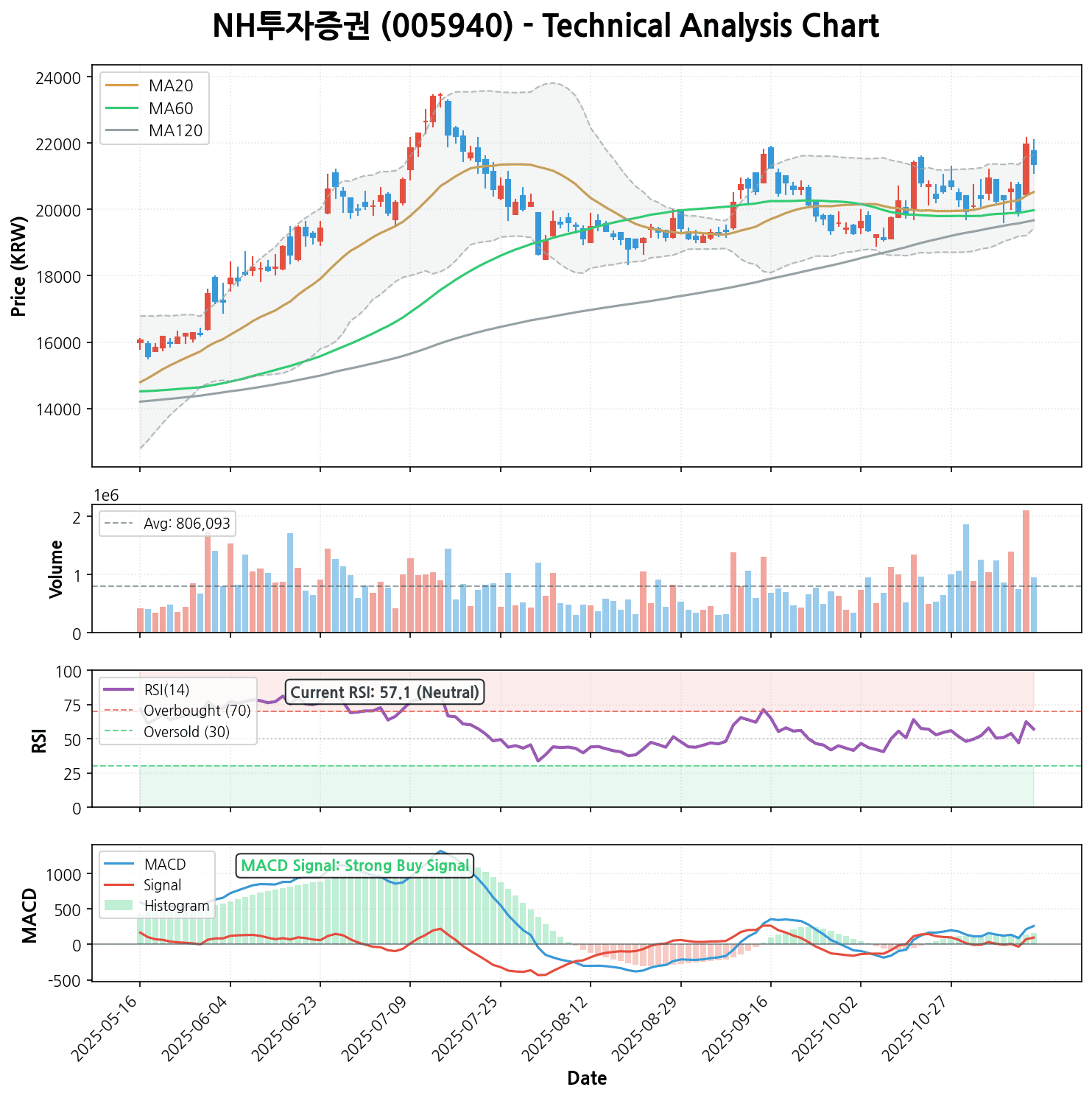Image resolution: width=1092 pixels, height=1098 pixels.
Task: Click the Current RSI: 57.1 (Neutral) annotation
Action: [x=384, y=693]
